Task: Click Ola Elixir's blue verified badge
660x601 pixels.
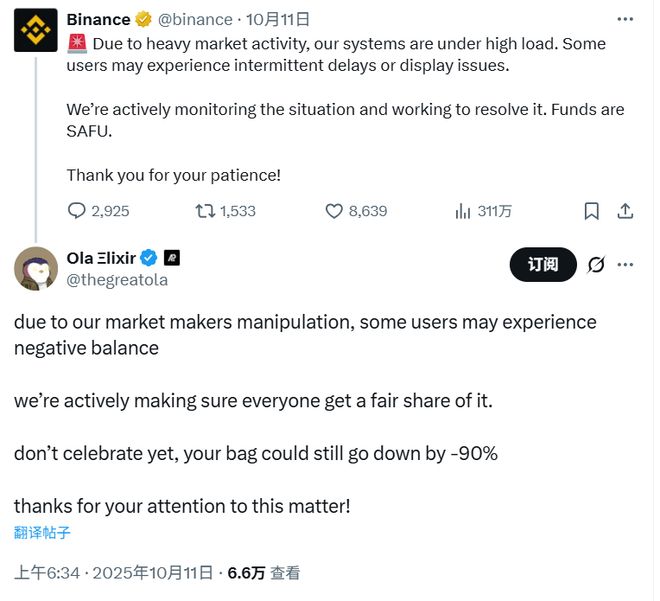Action: coord(148,258)
